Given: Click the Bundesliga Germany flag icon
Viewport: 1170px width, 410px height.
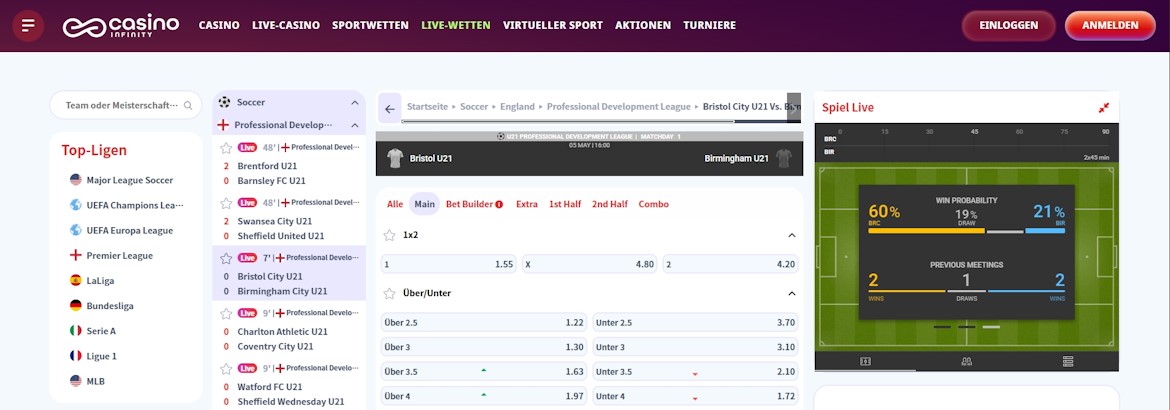Looking at the screenshot, I should click(75, 305).
